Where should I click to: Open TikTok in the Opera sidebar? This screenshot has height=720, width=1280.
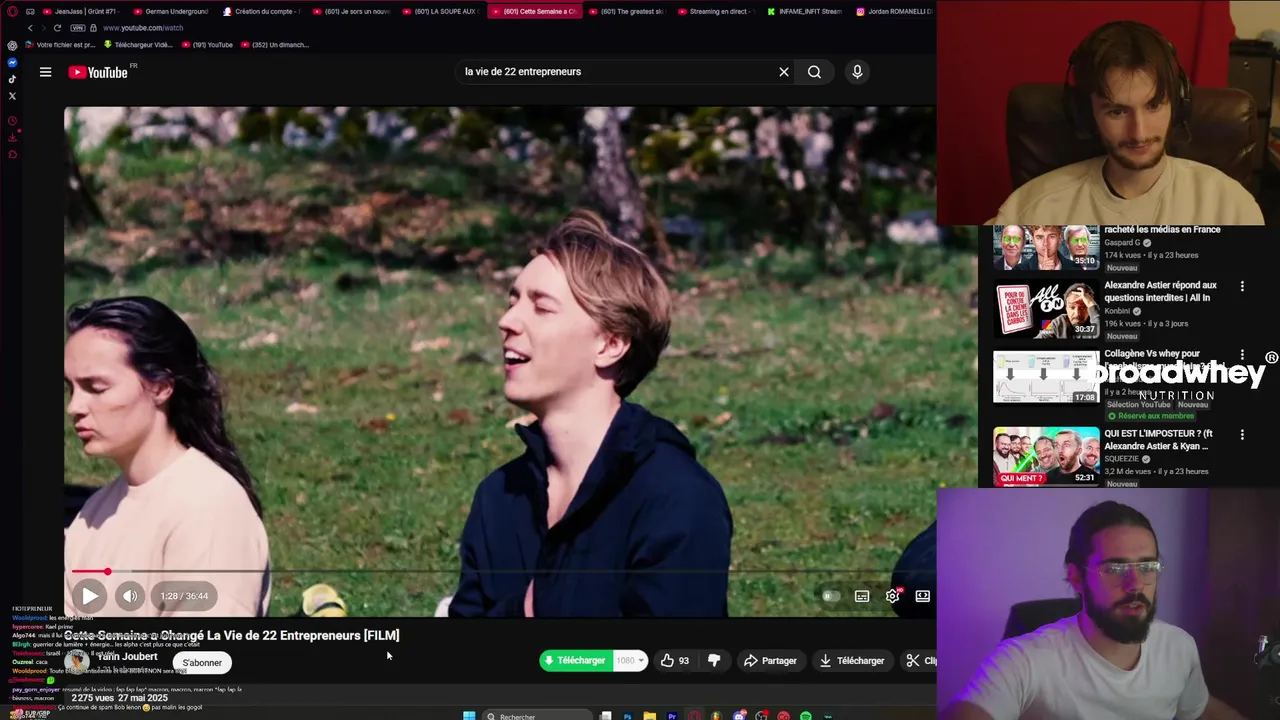pyautogui.click(x=12, y=79)
